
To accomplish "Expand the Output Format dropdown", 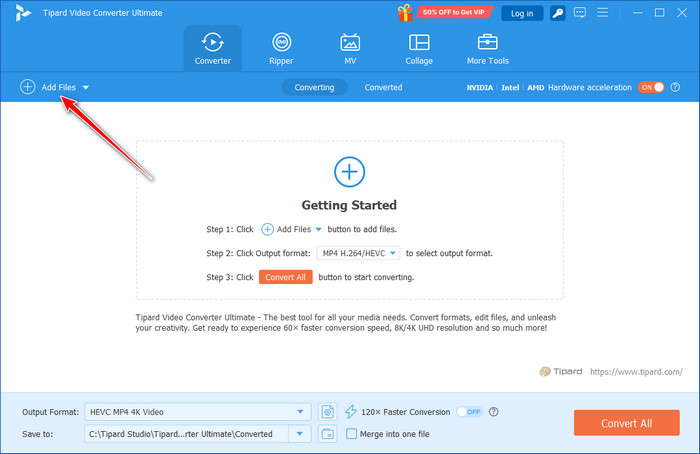I will [302, 411].
